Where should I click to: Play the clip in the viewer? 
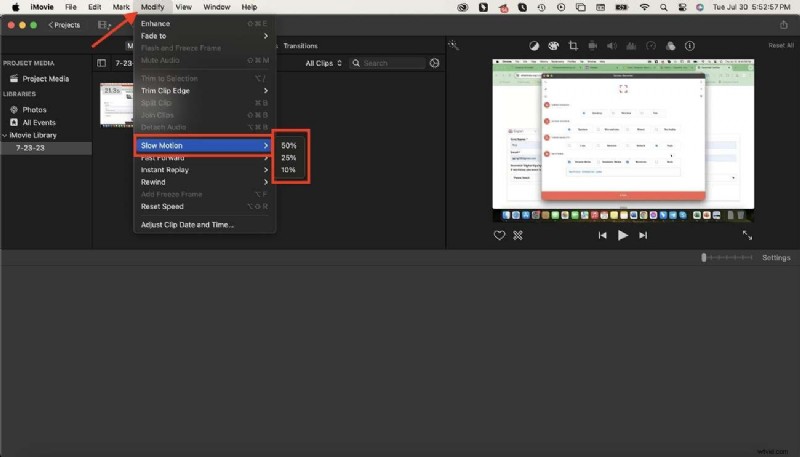click(622, 235)
